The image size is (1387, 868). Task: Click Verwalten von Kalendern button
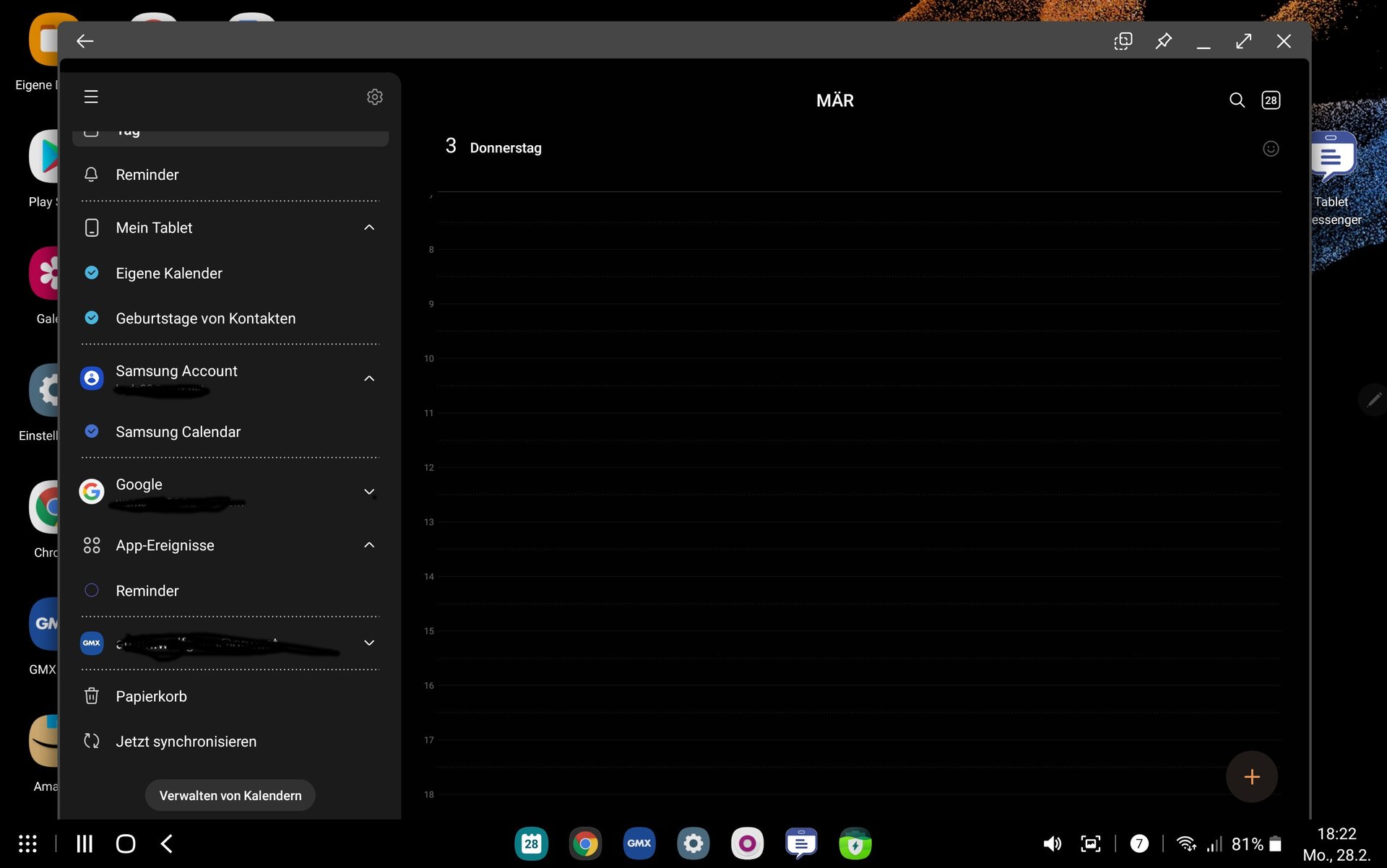click(x=230, y=795)
